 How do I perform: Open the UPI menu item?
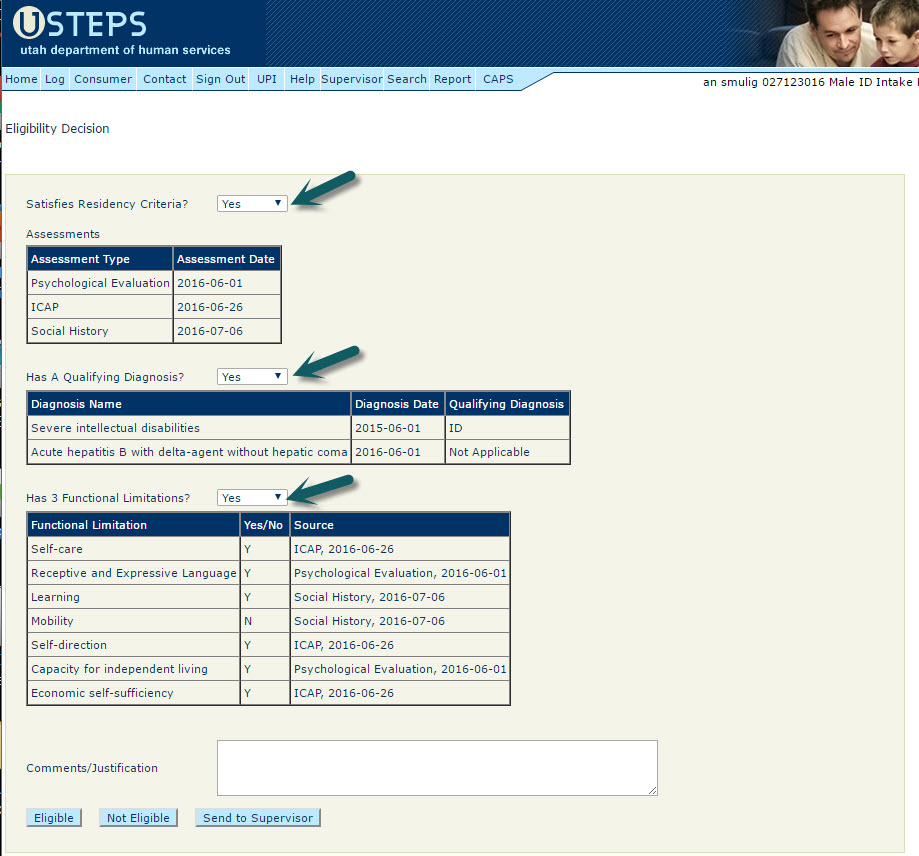pos(267,80)
